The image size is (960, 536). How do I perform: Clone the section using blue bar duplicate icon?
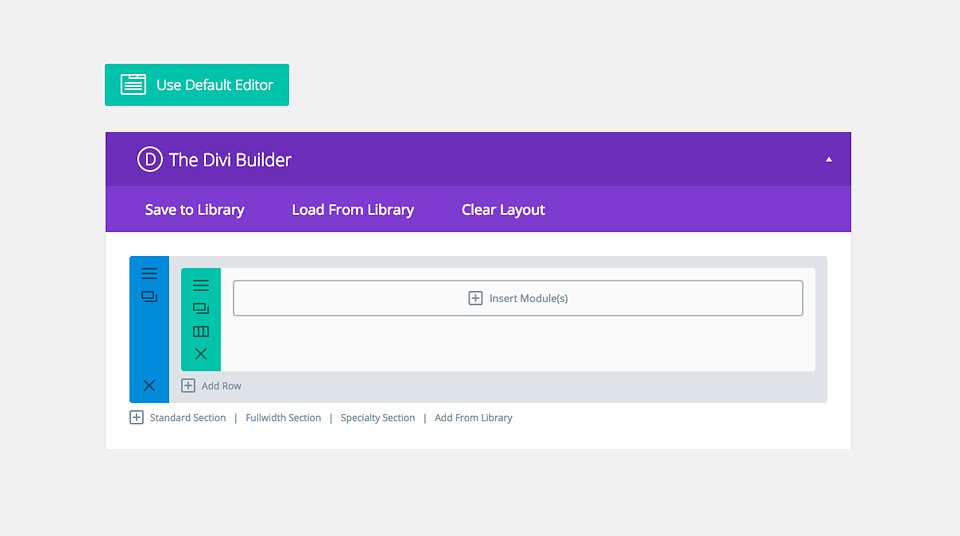click(x=149, y=296)
